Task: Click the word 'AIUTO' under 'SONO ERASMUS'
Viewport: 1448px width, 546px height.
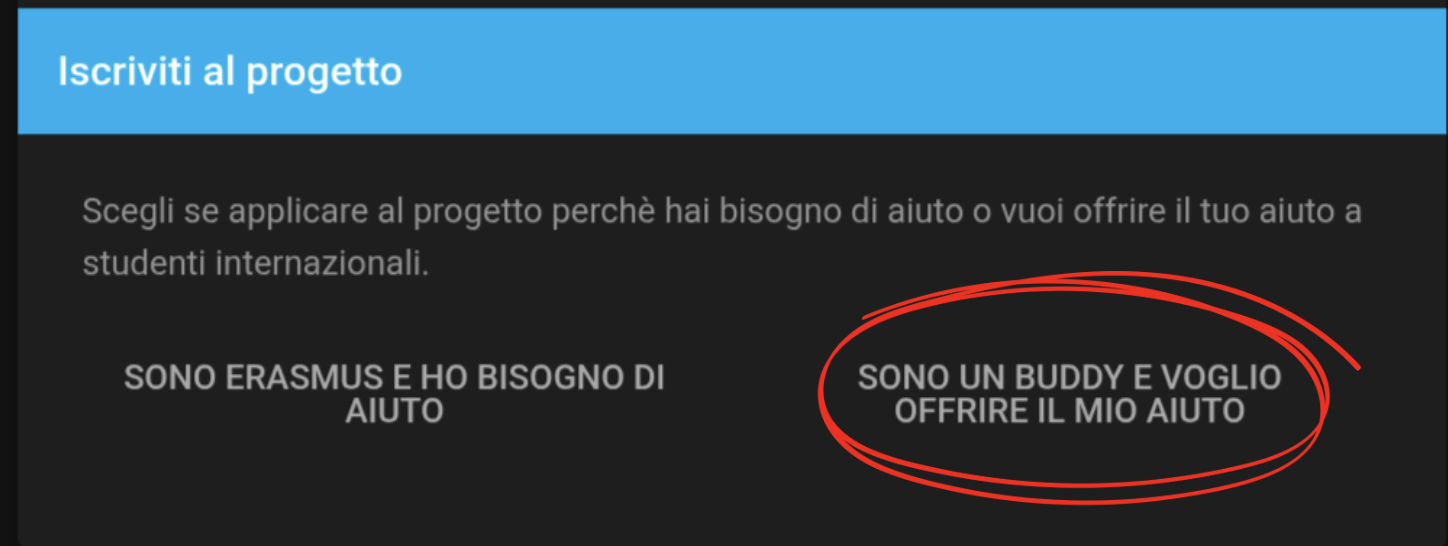Action: coord(394,411)
